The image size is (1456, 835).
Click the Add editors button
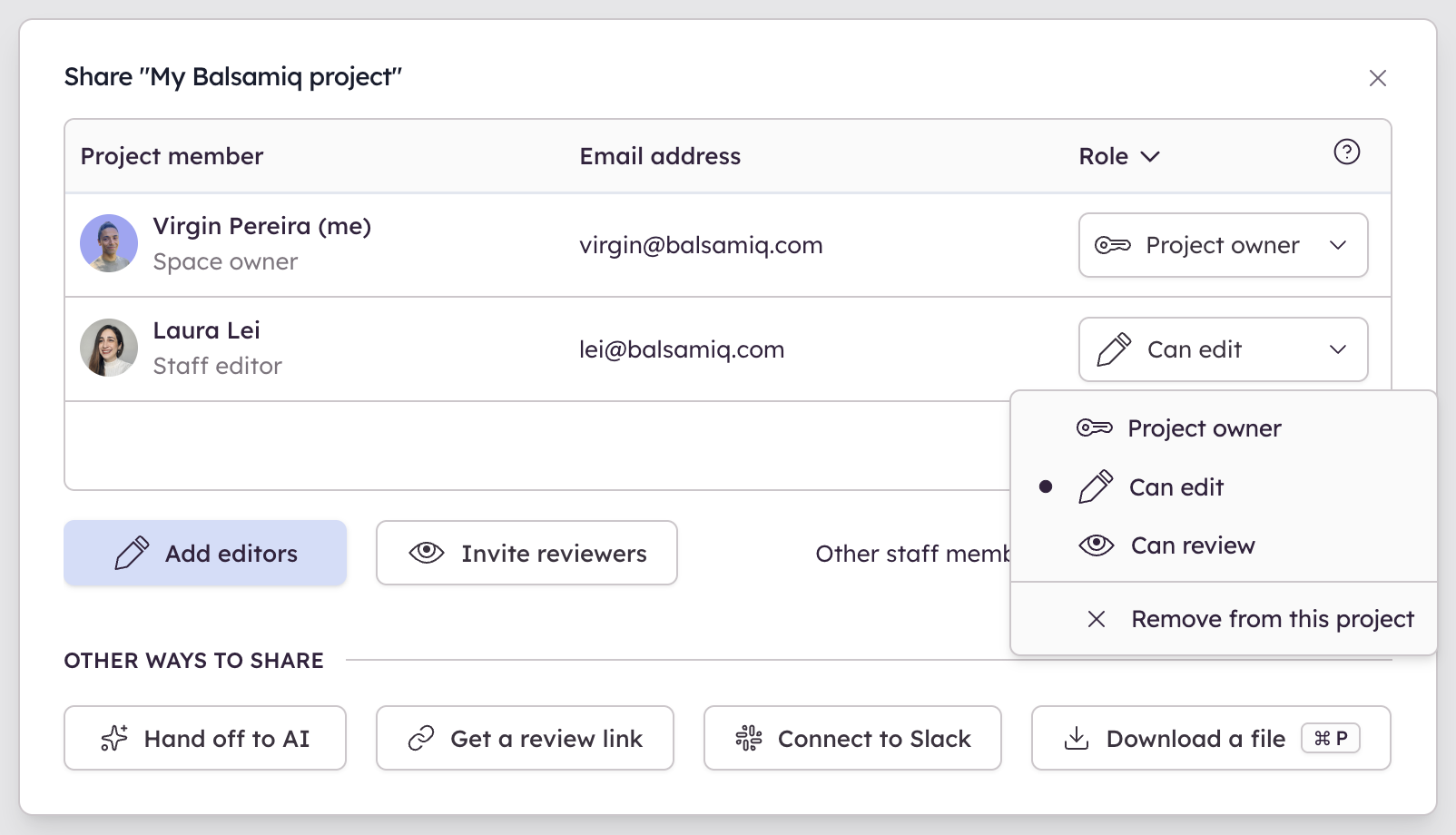(205, 553)
